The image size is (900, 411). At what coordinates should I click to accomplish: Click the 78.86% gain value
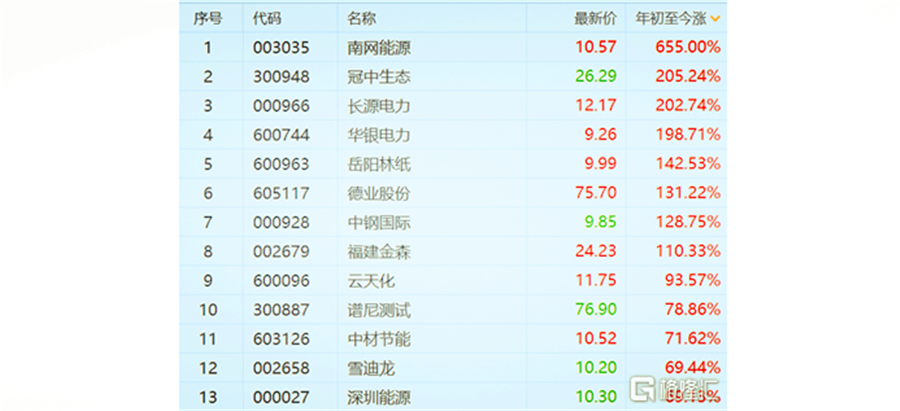click(x=693, y=311)
